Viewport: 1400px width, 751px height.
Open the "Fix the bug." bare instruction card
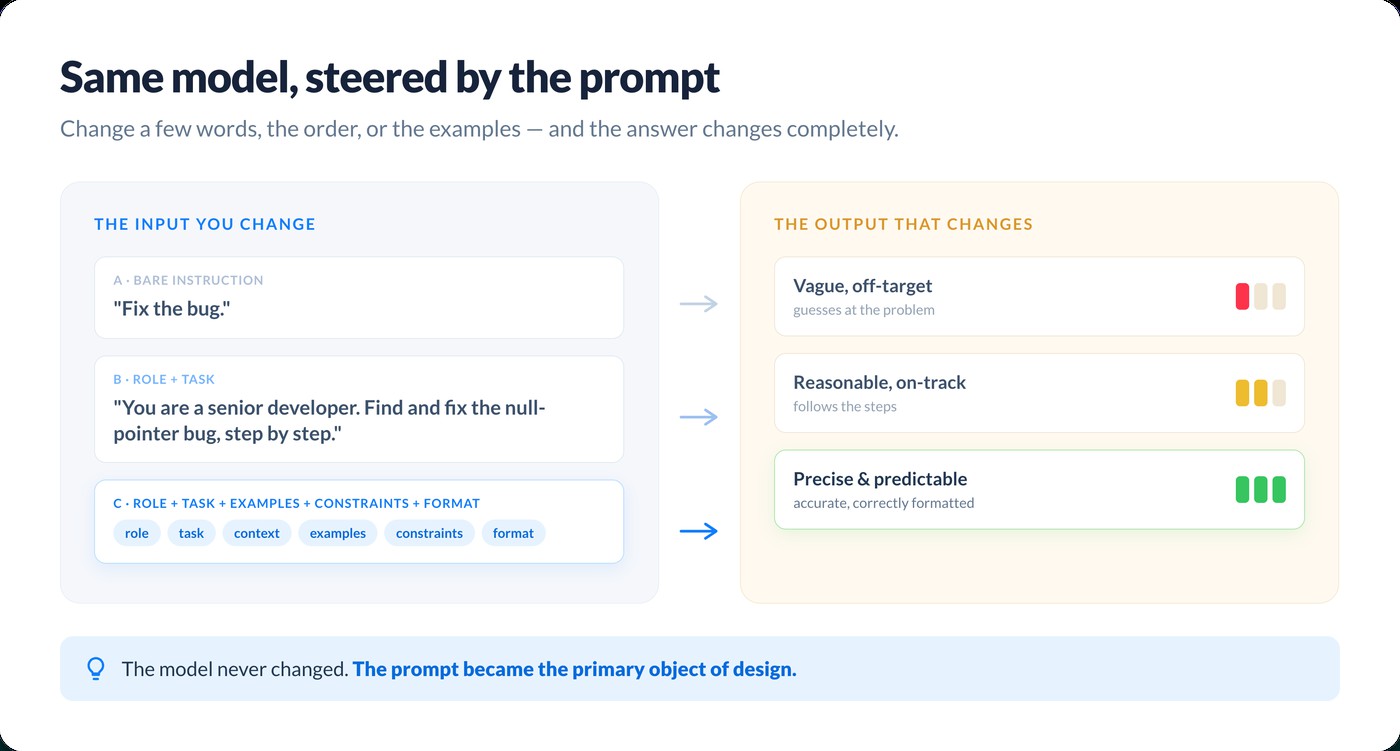[x=359, y=297]
